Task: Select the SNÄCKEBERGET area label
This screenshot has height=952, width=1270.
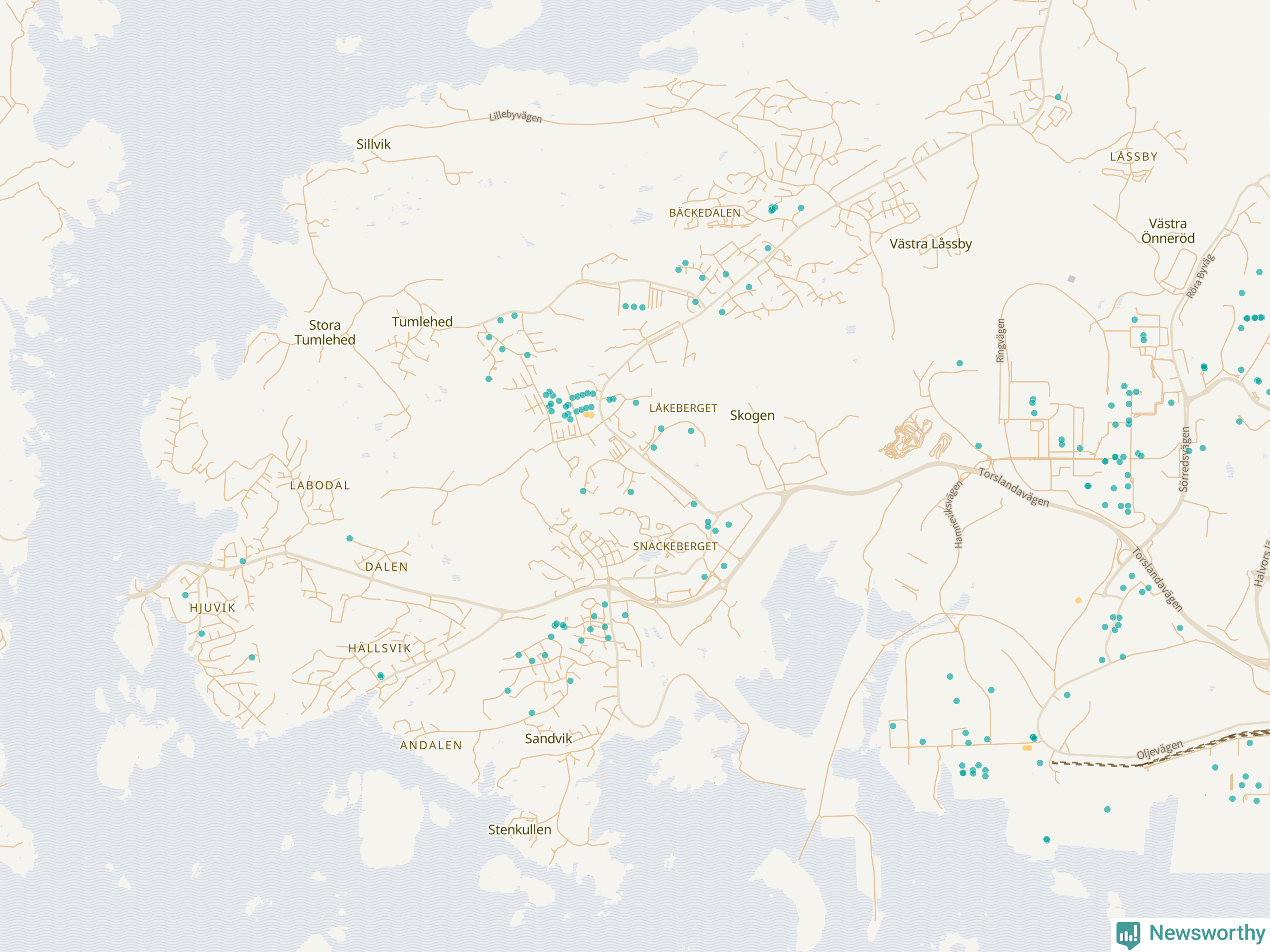Action: (675, 546)
